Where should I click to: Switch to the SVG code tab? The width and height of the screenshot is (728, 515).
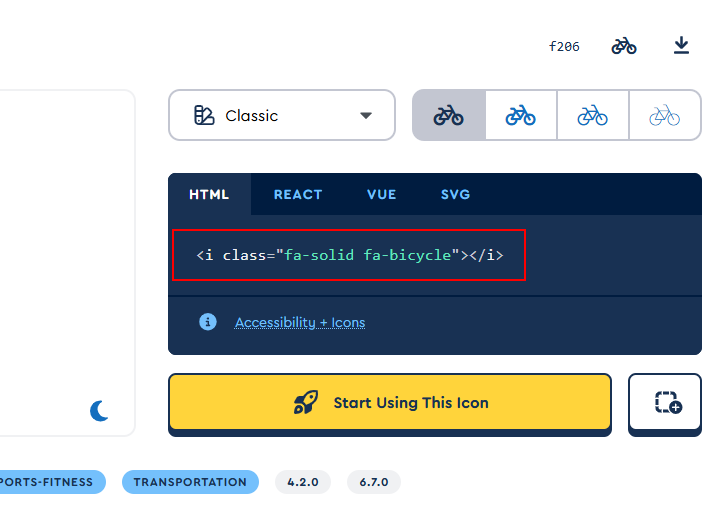click(455, 194)
